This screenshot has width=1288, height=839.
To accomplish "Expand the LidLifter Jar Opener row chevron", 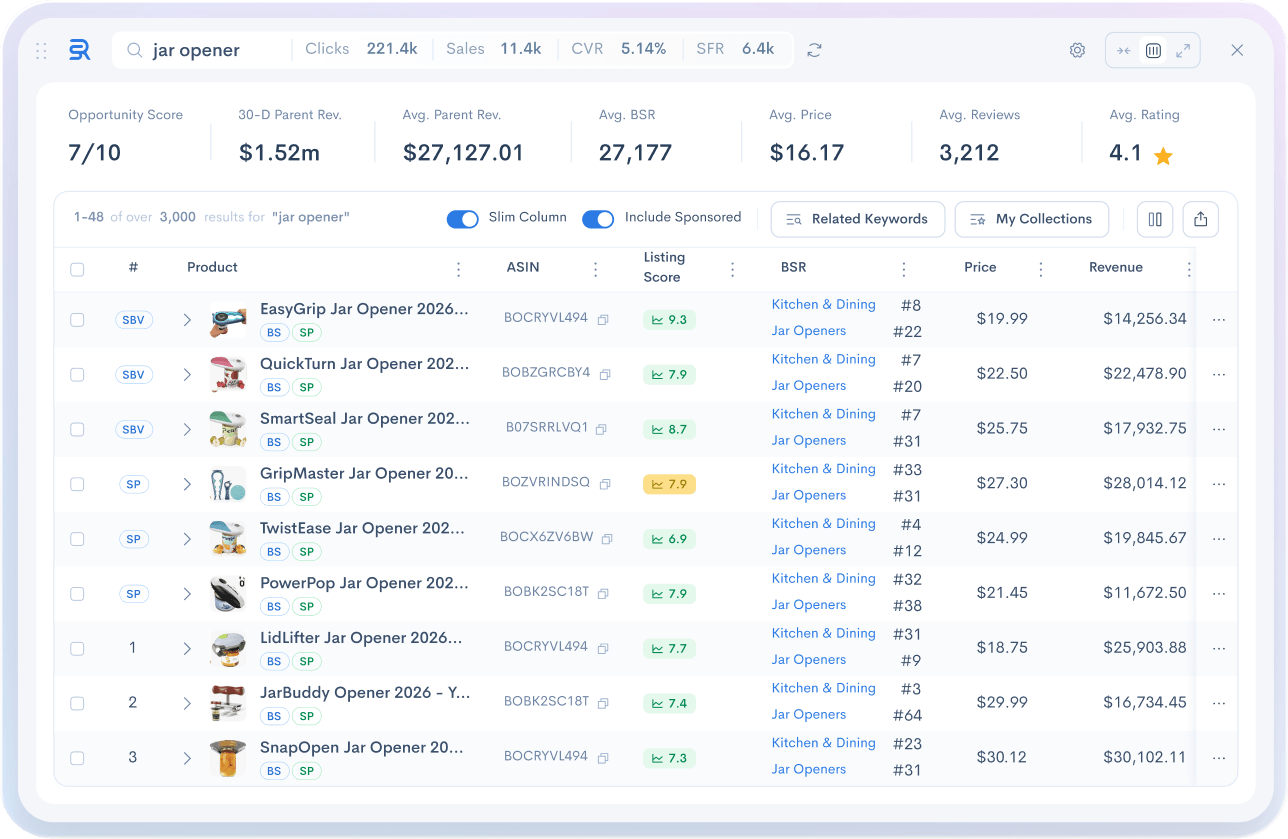I will pyautogui.click(x=187, y=648).
